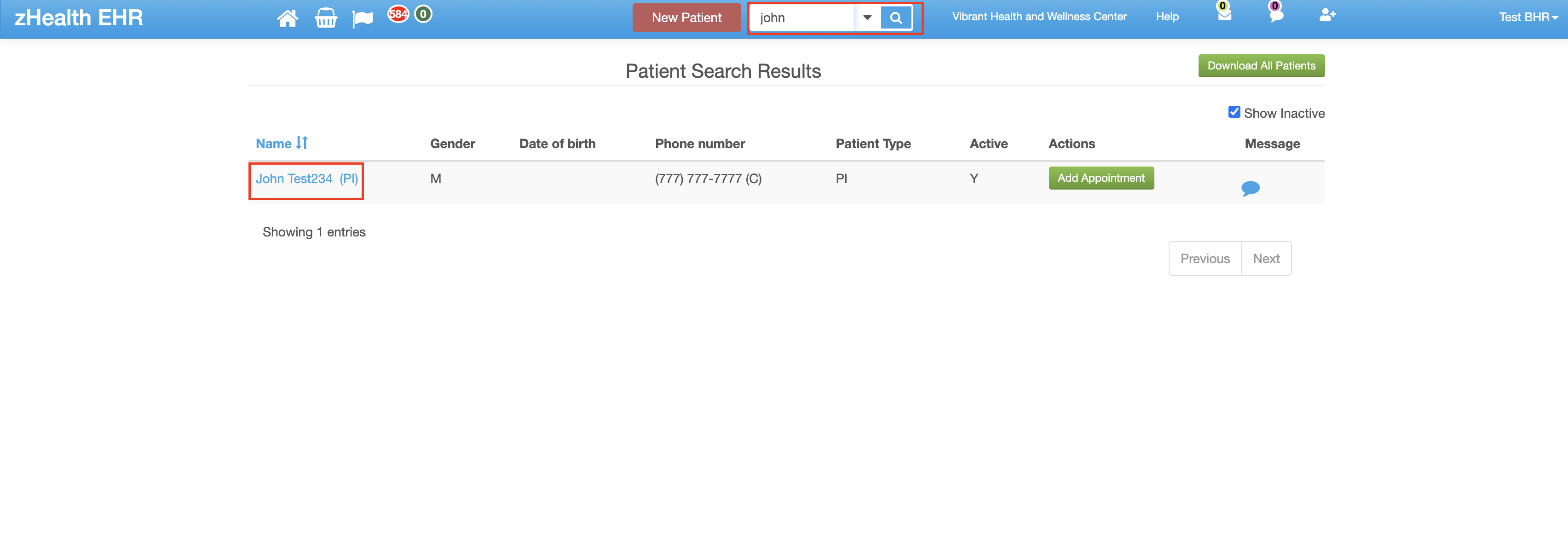Open the flag icon in header
1568x552 pixels.
(362, 19)
